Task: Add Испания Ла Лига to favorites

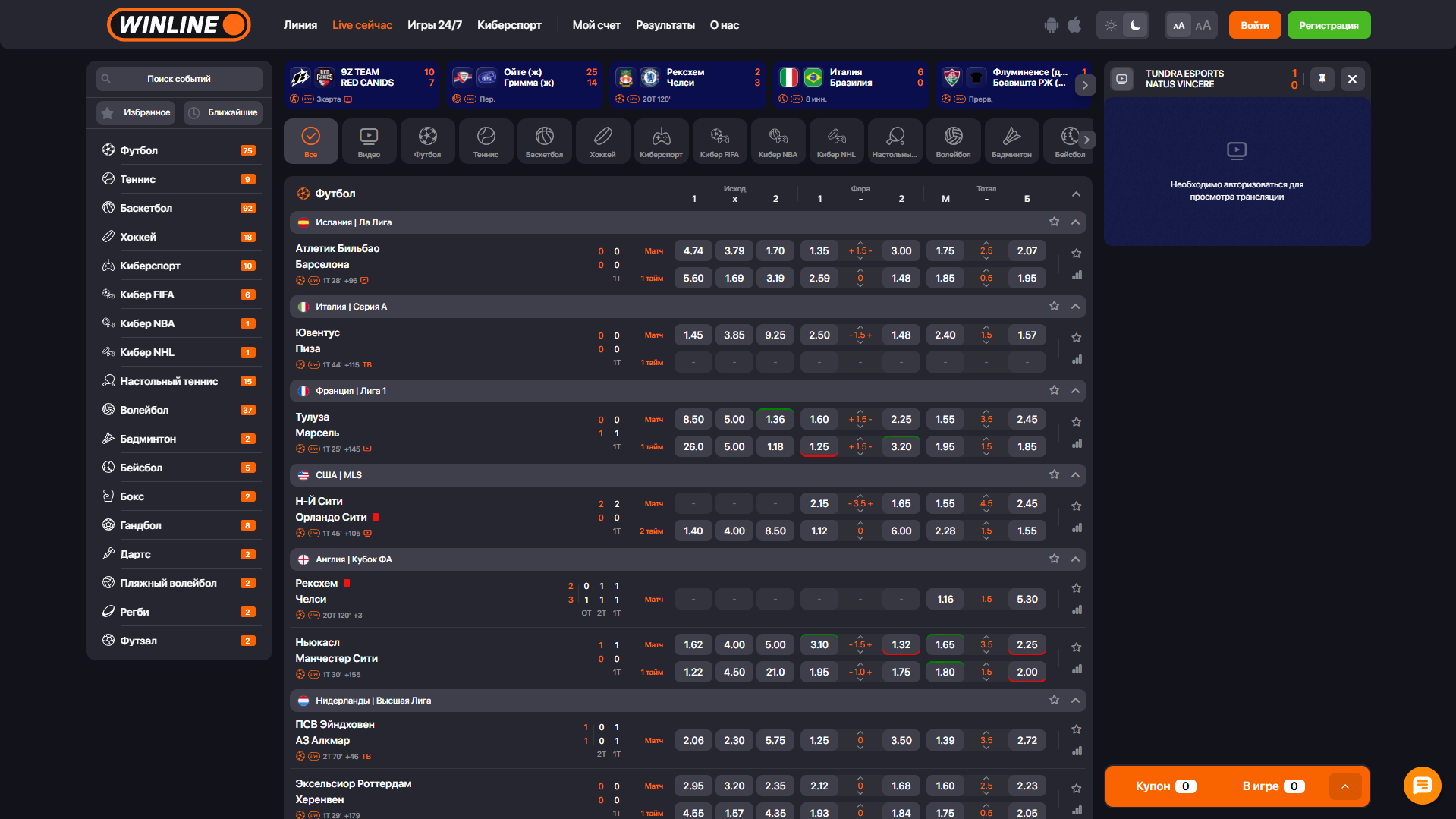Action: click(1054, 222)
